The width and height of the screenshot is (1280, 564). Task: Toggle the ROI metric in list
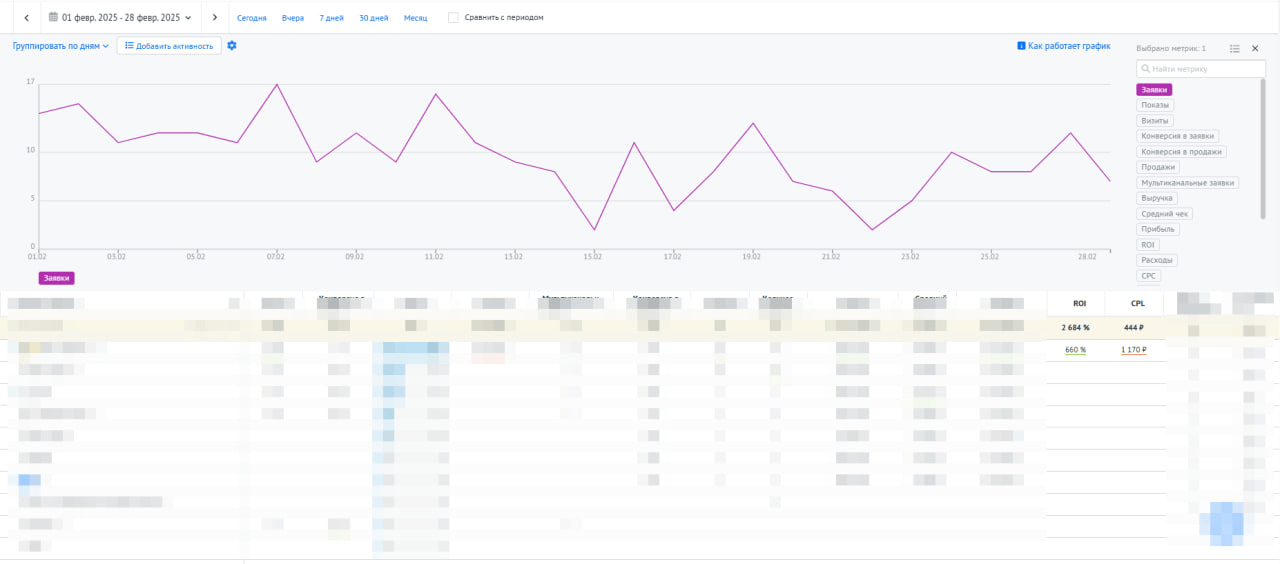point(1148,244)
